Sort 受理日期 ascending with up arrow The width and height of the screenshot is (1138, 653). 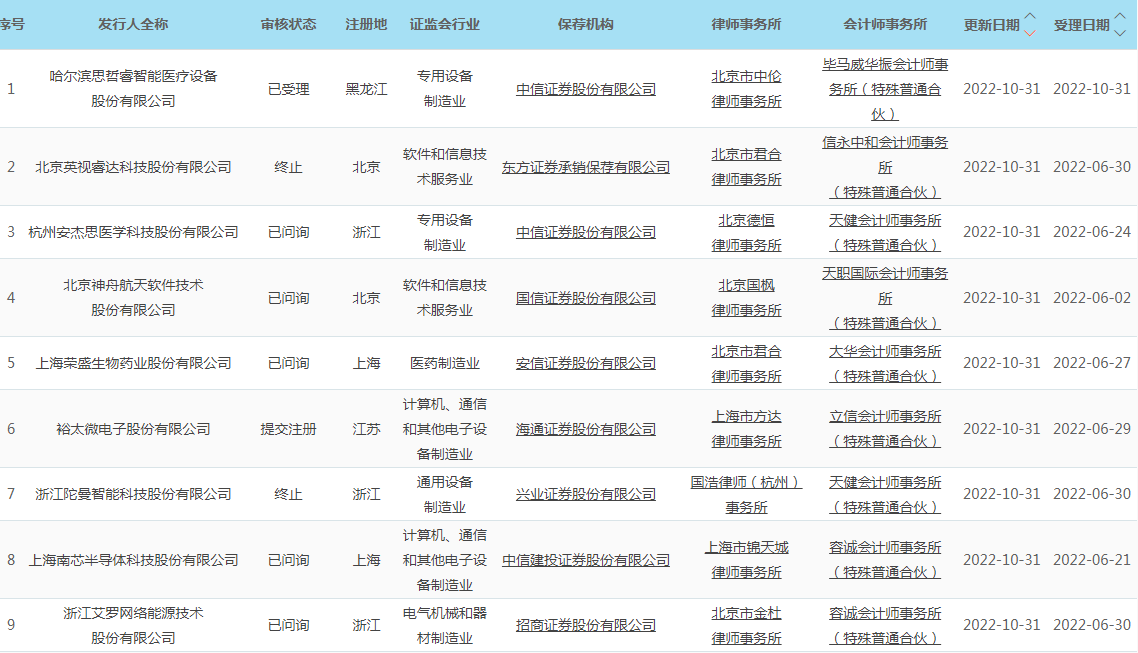coord(1120,17)
